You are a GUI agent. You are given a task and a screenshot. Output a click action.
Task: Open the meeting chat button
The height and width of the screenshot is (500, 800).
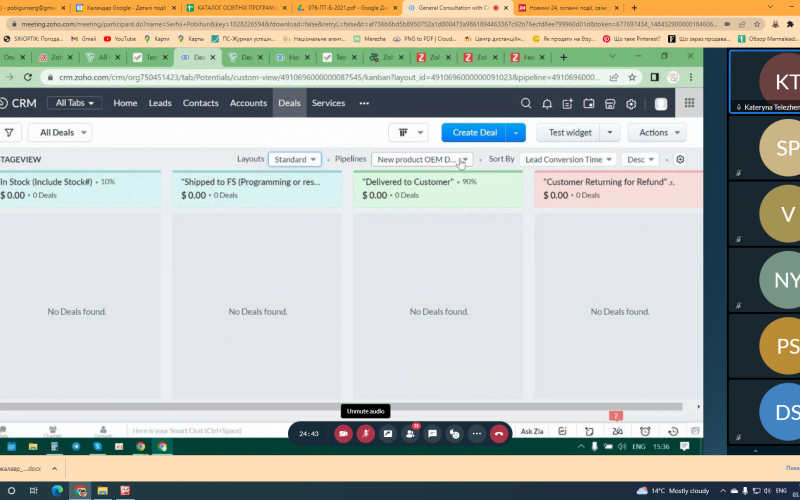tap(432, 434)
